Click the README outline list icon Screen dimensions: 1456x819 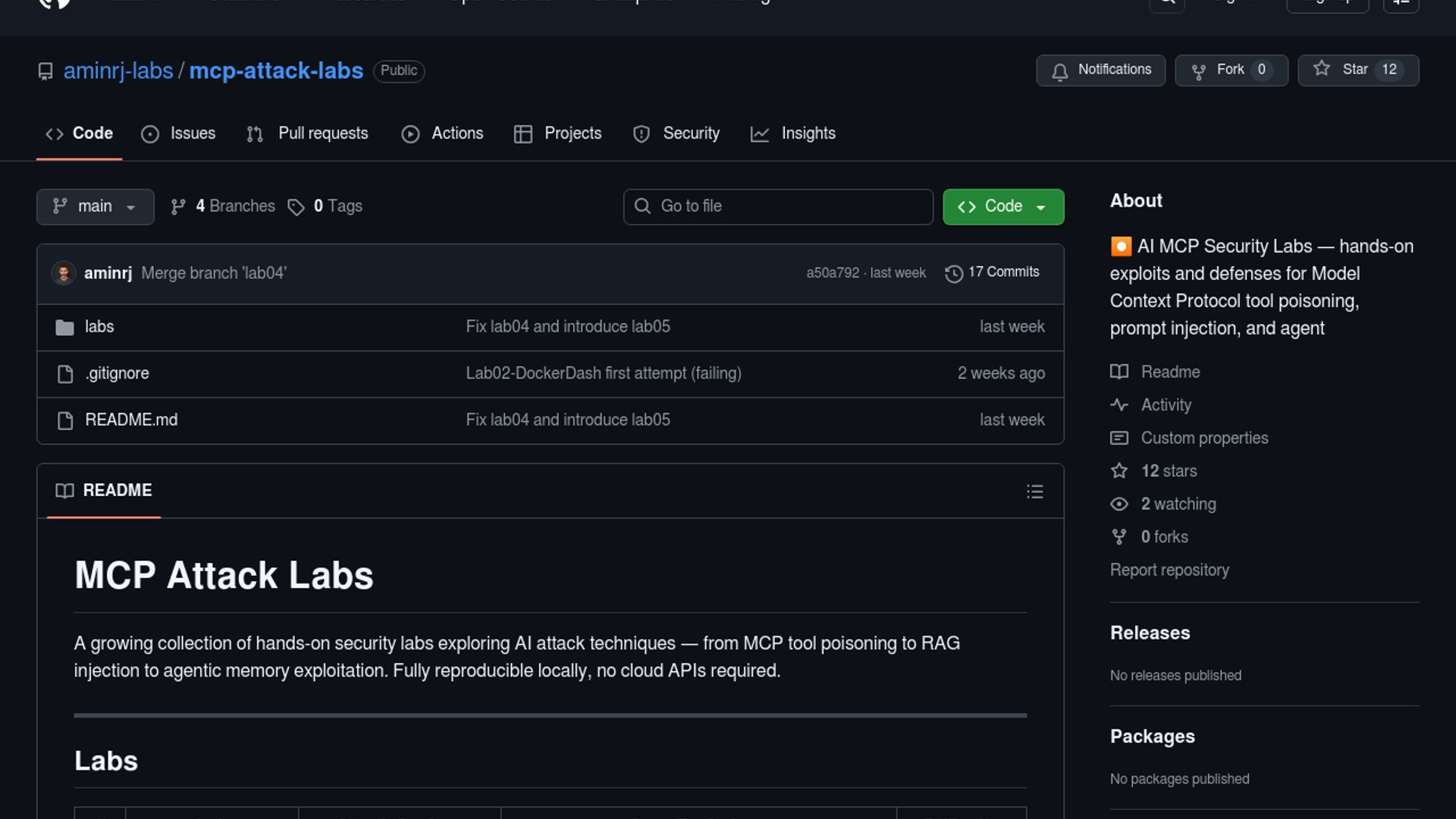click(1034, 491)
